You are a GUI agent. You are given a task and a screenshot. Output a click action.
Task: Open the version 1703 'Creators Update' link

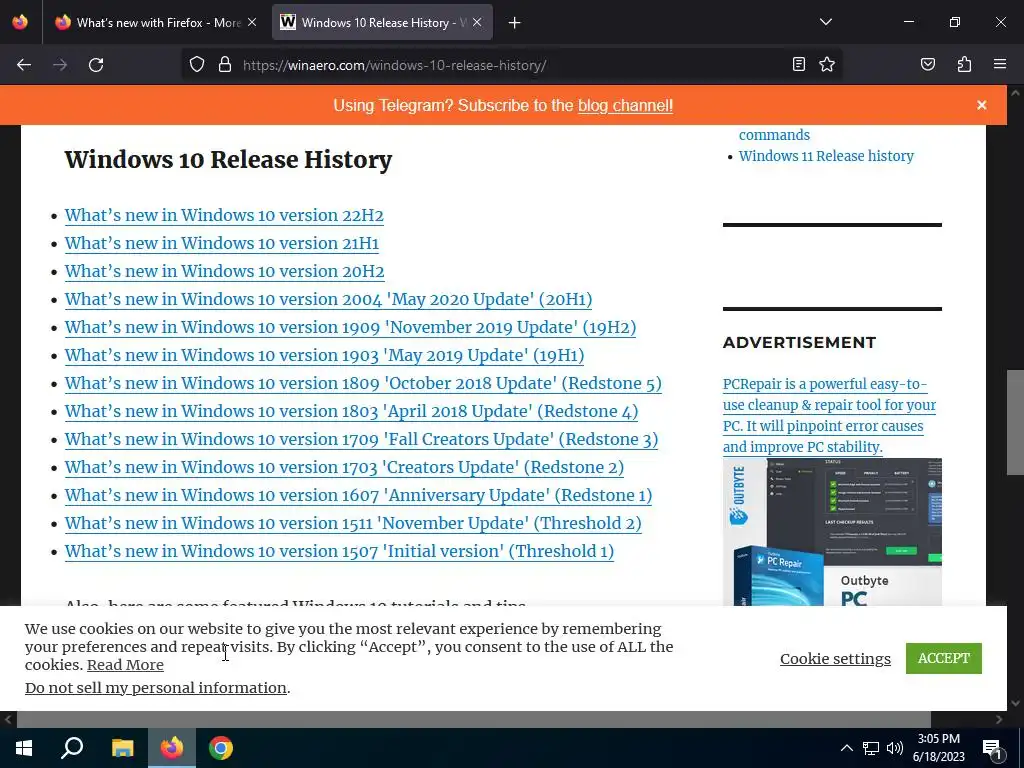pos(344,468)
